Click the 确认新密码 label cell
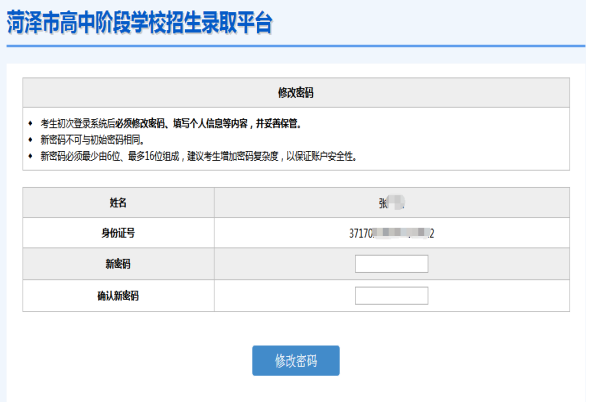The width and height of the screenshot is (590, 402). tap(119, 295)
